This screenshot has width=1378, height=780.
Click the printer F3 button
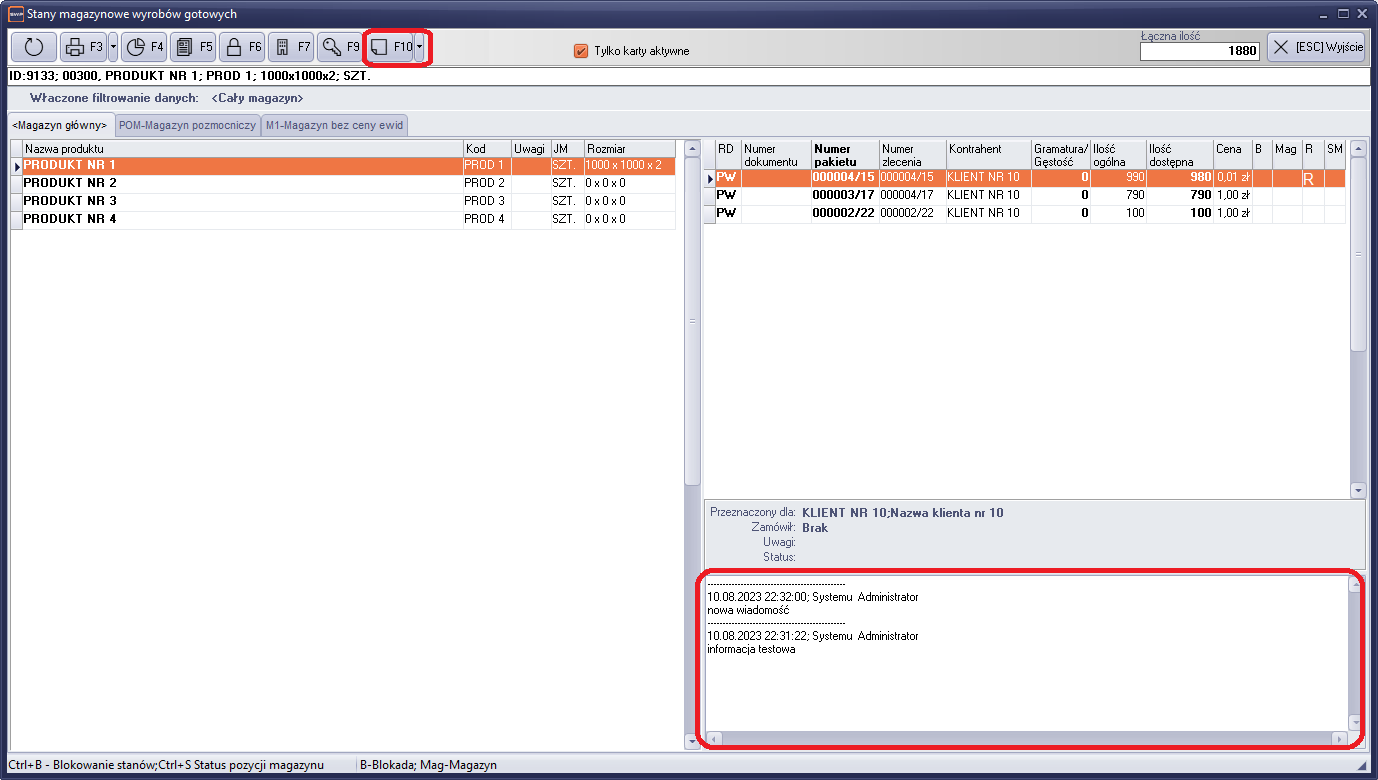click(83, 47)
